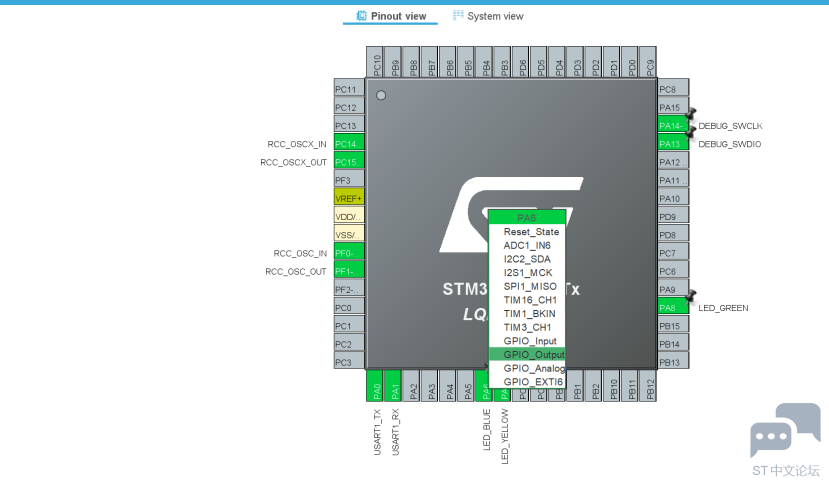The width and height of the screenshot is (829, 486).
Task: Click the VSS power pin
Action: click(349, 235)
